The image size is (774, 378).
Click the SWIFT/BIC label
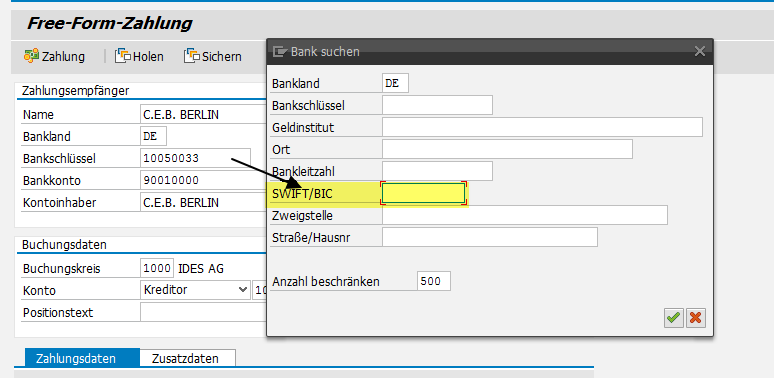click(302, 194)
